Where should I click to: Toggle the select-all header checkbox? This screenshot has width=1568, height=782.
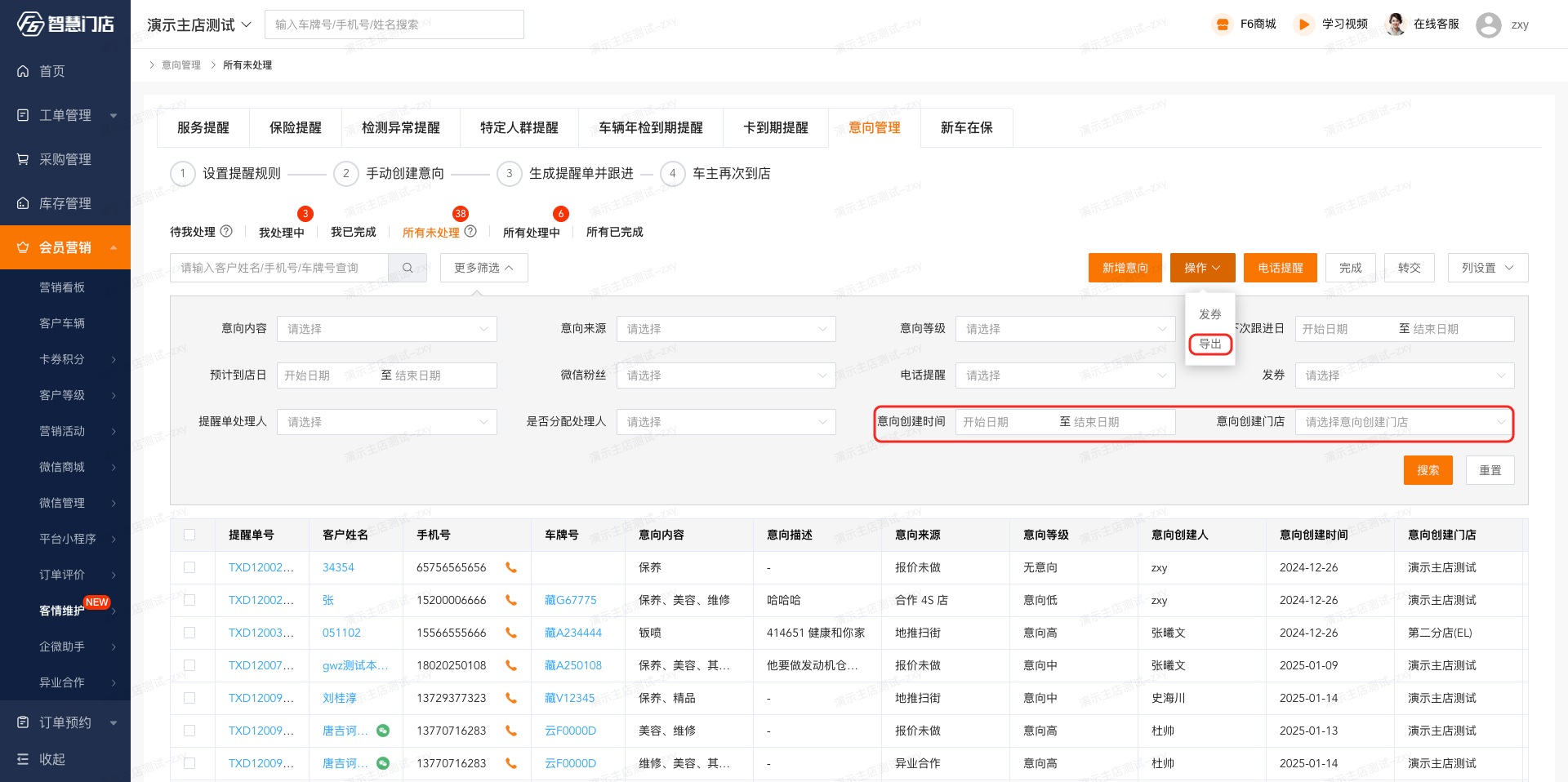189,535
